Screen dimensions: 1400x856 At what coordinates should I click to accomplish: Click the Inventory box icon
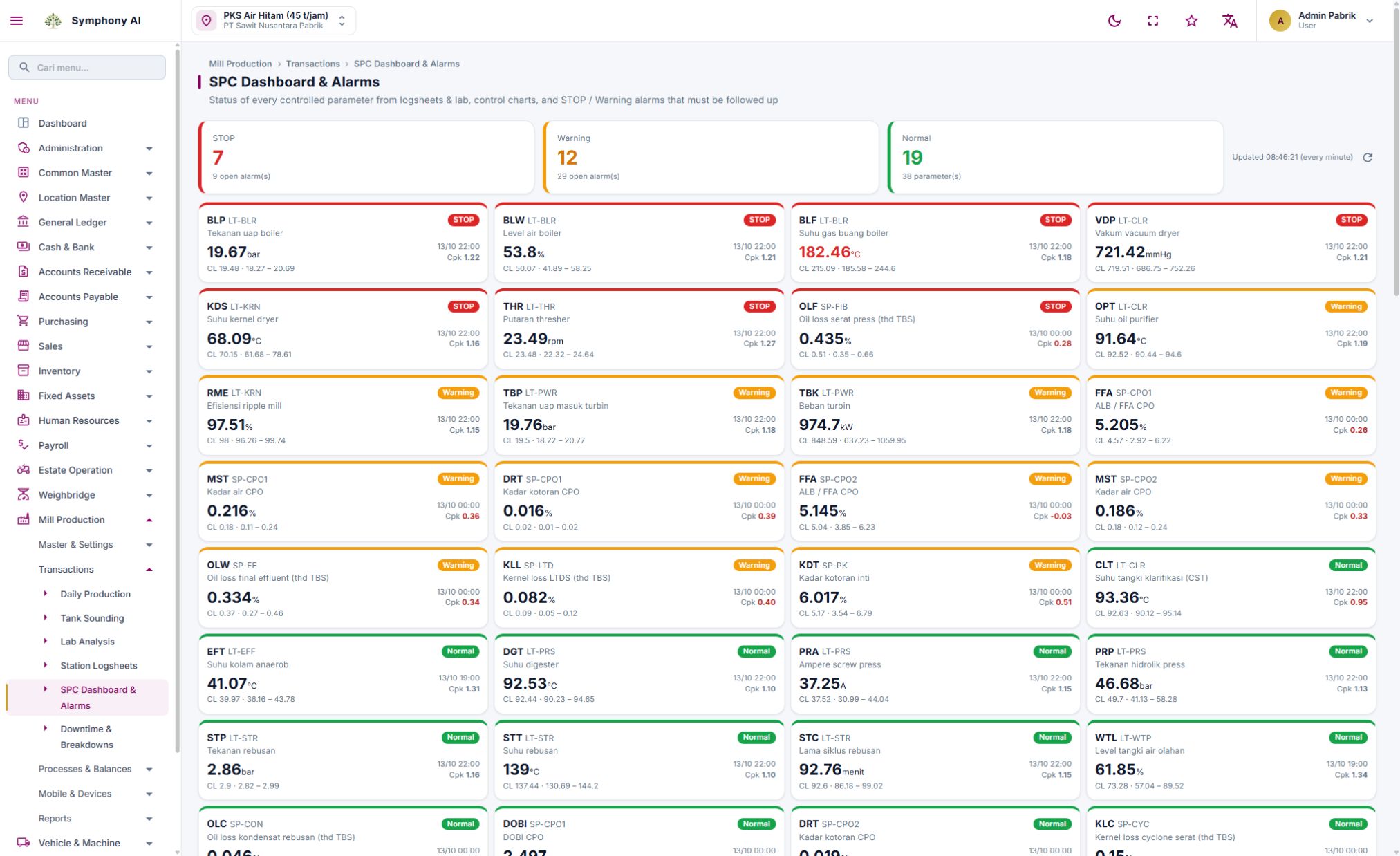click(24, 371)
